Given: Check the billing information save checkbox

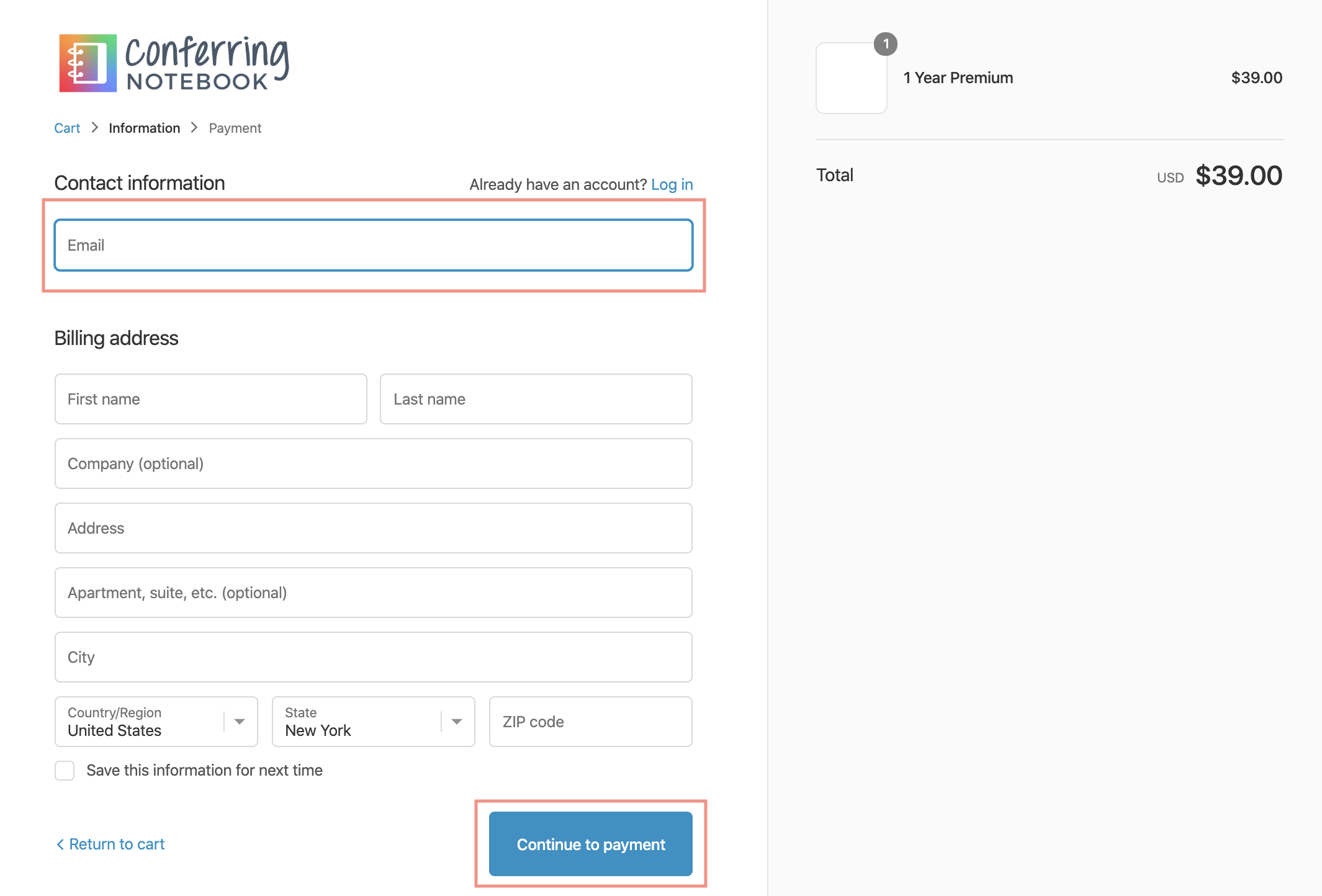Looking at the screenshot, I should [x=63, y=770].
